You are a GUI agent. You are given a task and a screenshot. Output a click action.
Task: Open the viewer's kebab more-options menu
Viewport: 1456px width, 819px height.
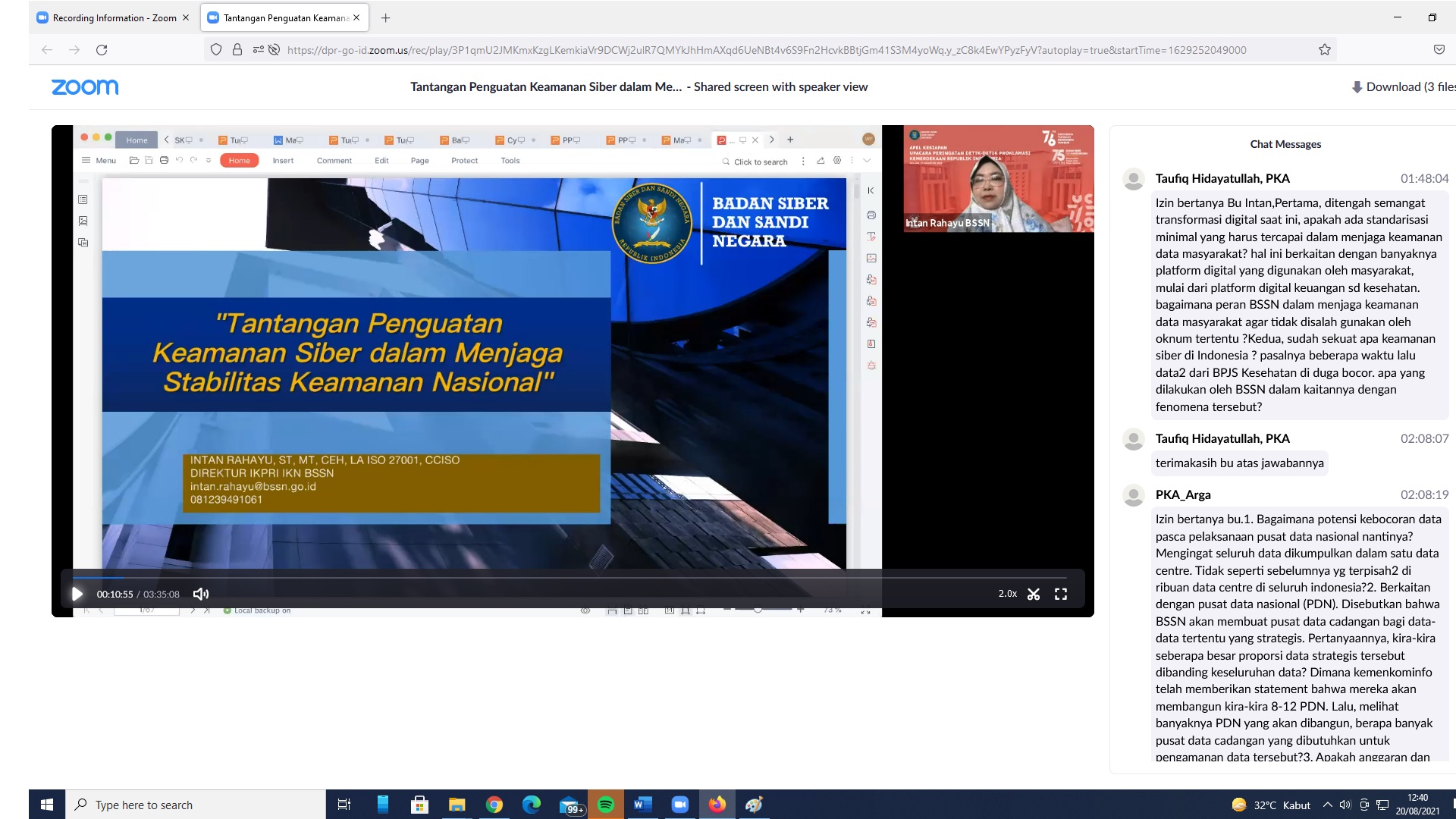coord(803,161)
